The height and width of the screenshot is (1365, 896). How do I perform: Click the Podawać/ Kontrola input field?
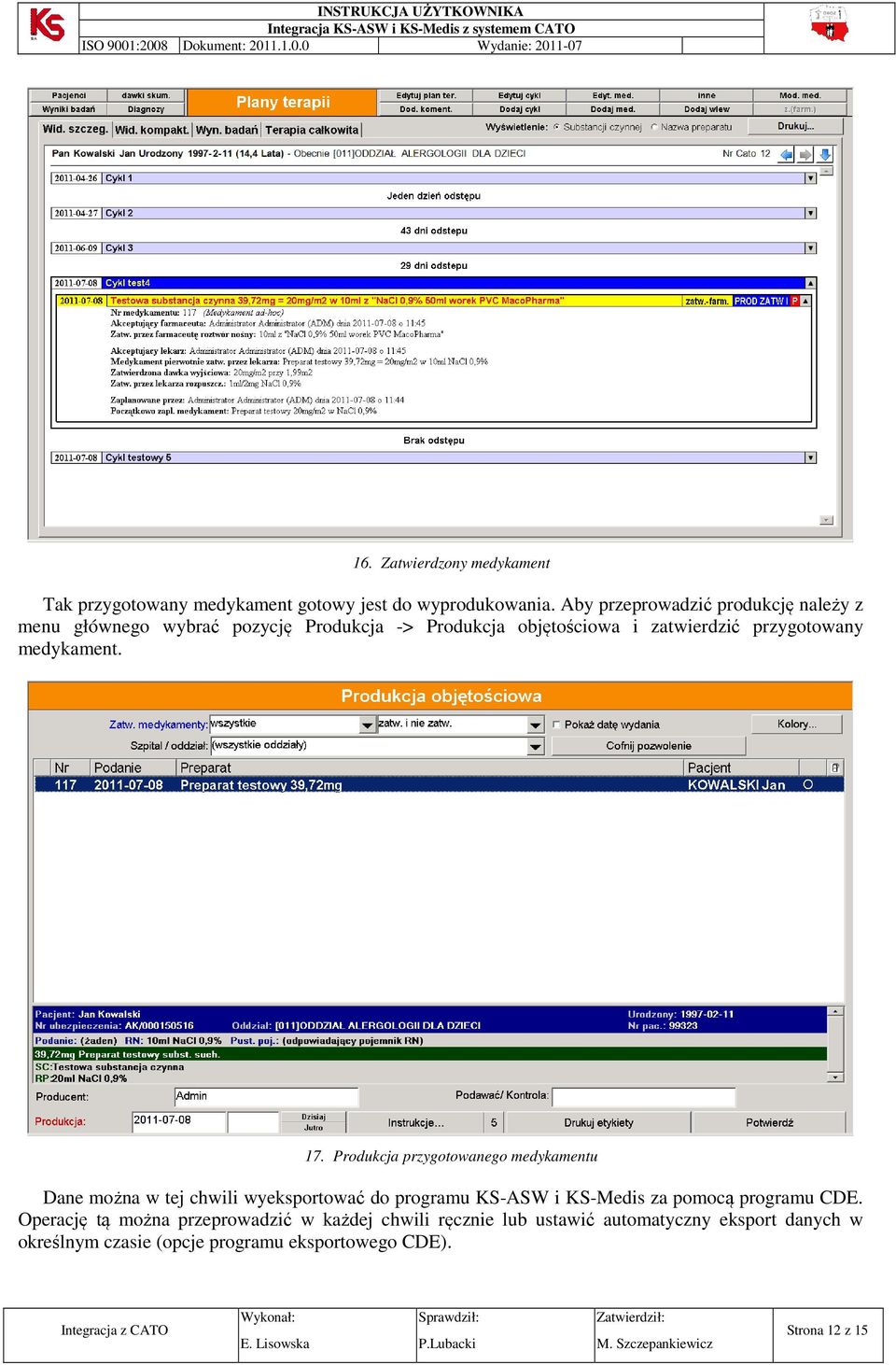644,1096
